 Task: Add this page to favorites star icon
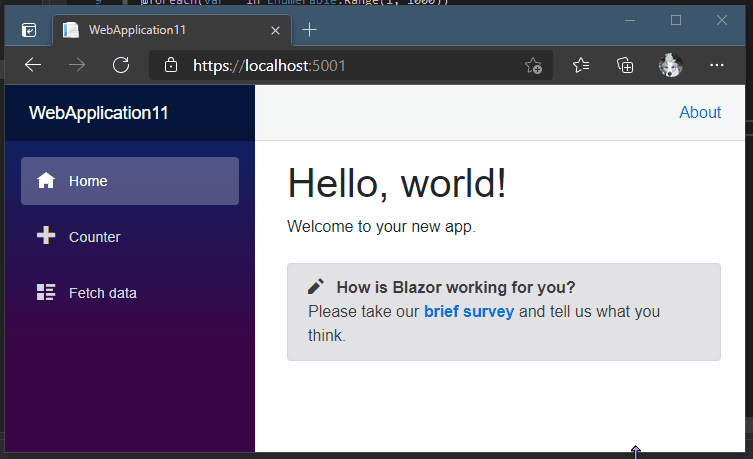533,65
